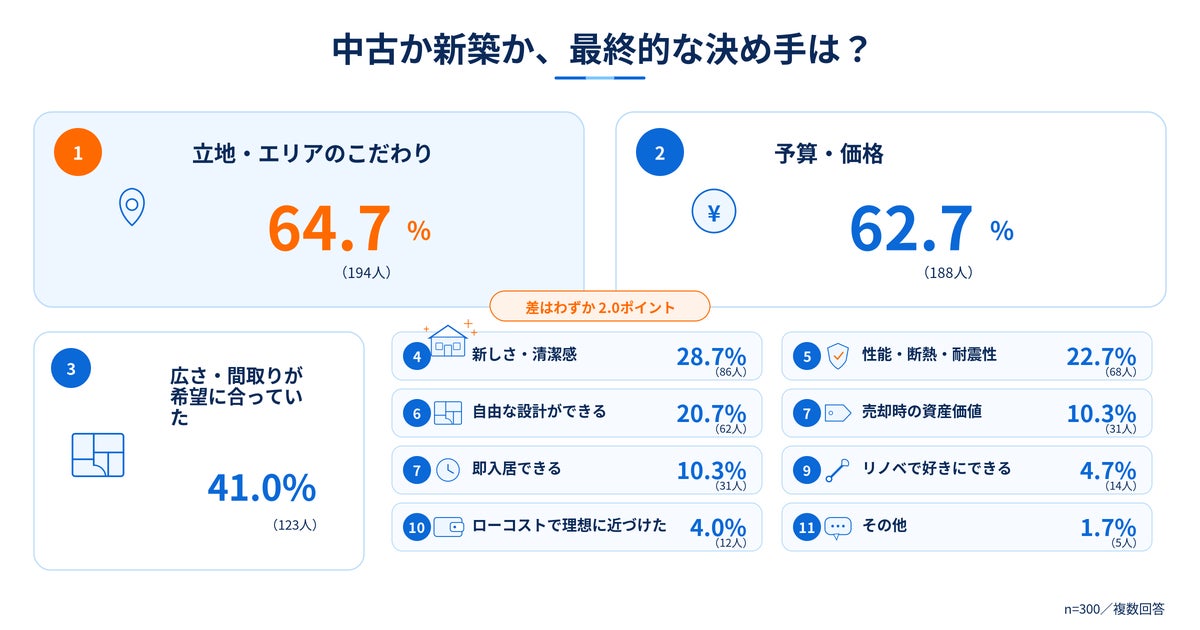Select the number 3 rank badge
The height and width of the screenshot is (630, 1200).
click(x=71, y=369)
